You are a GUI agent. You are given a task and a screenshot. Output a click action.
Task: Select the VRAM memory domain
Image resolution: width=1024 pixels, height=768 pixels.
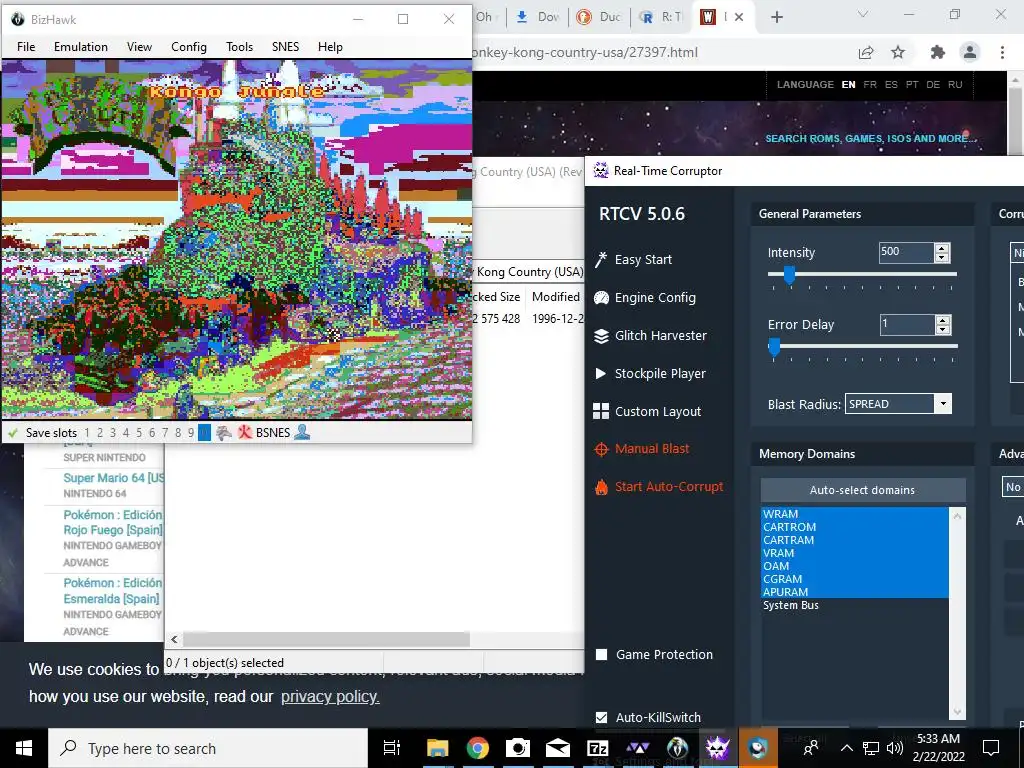click(854, 553)
